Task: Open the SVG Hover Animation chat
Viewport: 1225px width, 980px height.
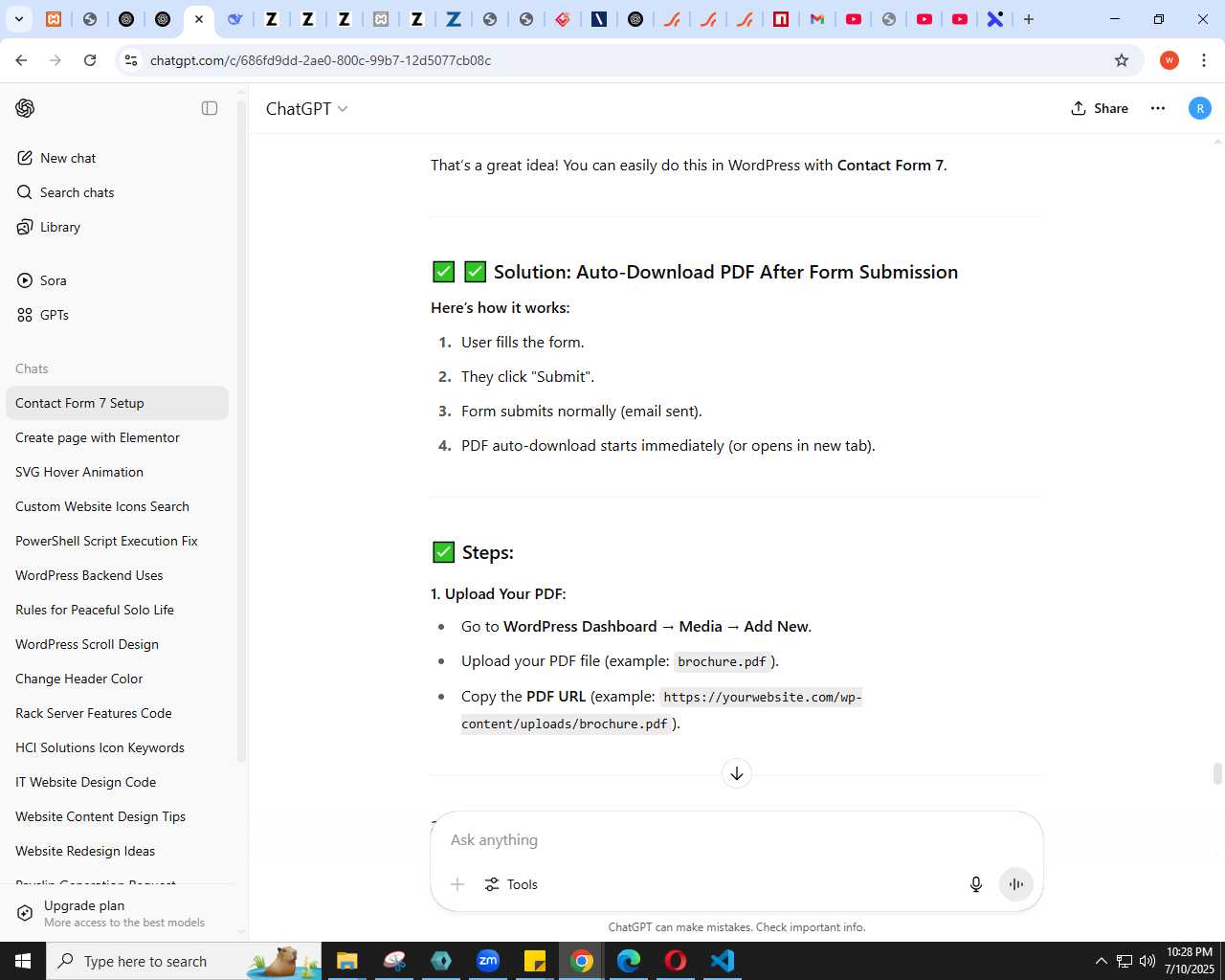Action: coord(117,472)
